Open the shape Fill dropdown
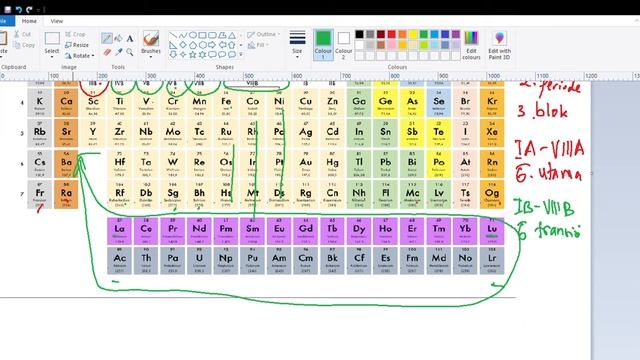640x360 pixels. 259,45
